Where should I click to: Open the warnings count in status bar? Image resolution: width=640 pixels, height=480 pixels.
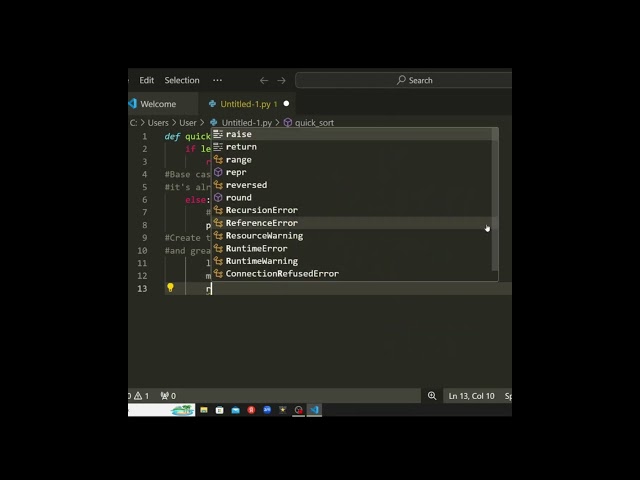[x=142, y=396]
